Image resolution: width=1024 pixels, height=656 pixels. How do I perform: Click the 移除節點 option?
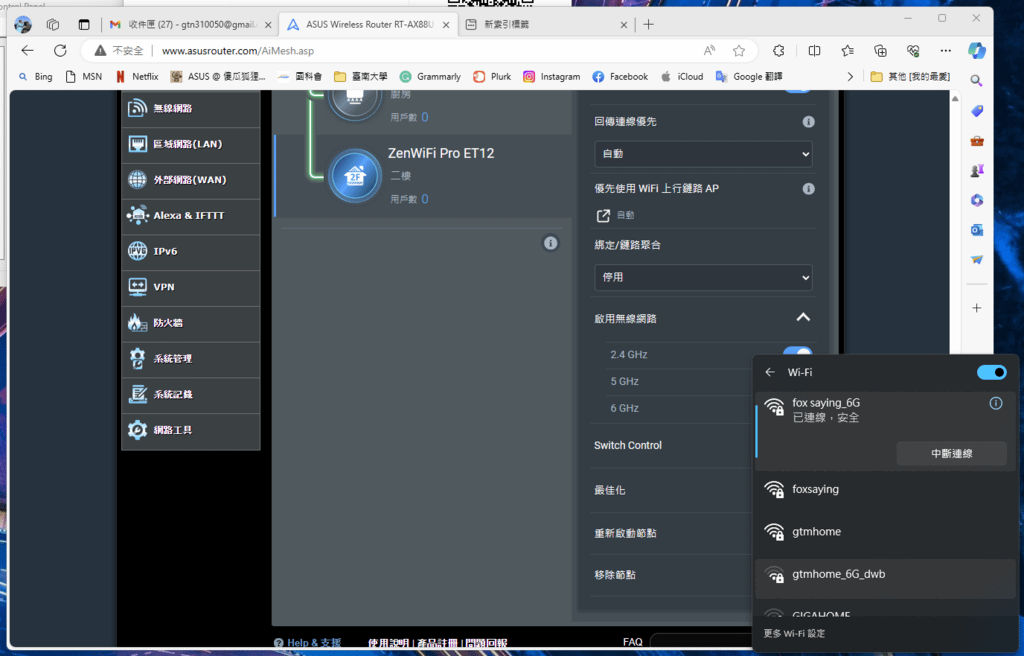click(x=615, y=575)
